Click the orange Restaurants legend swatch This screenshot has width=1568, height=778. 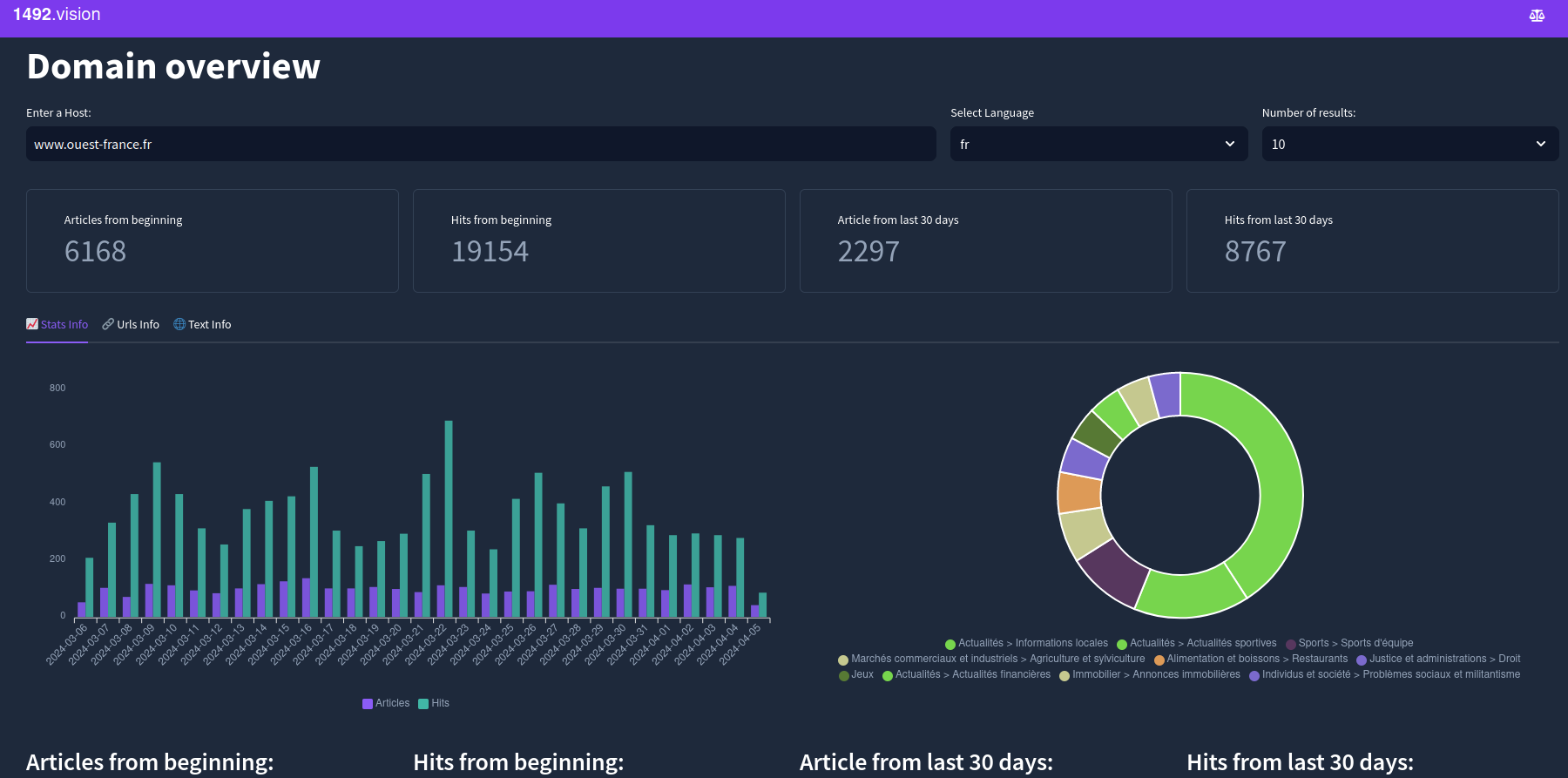coord(1159,660)
